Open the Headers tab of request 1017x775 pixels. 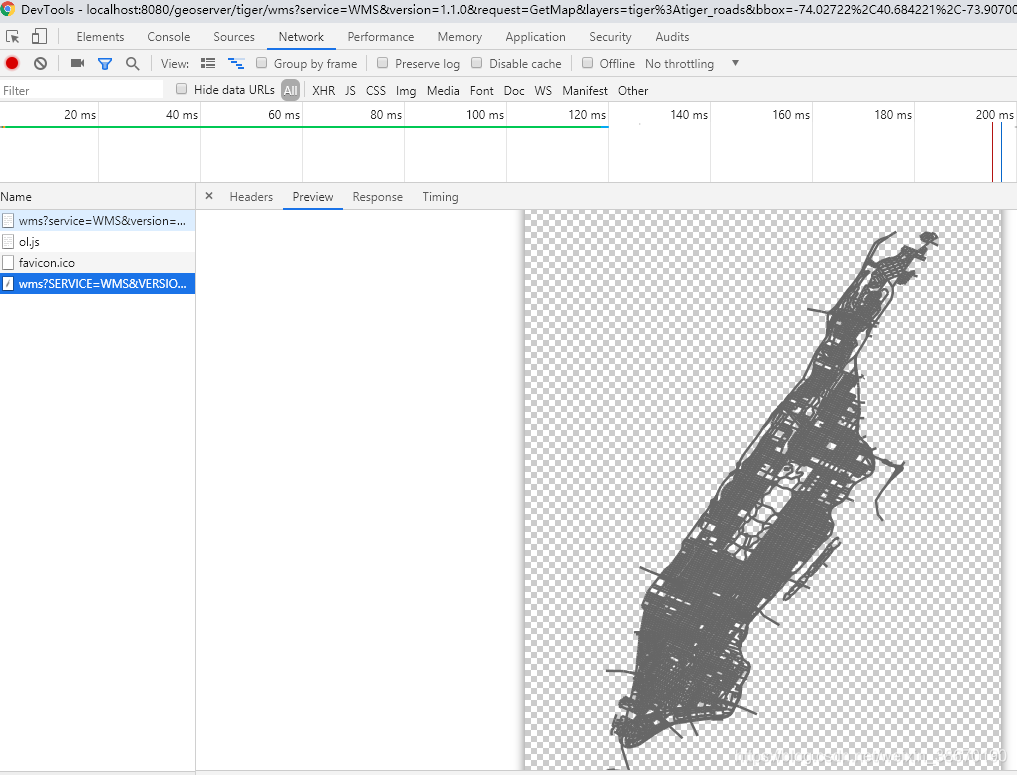click(251, 197)
